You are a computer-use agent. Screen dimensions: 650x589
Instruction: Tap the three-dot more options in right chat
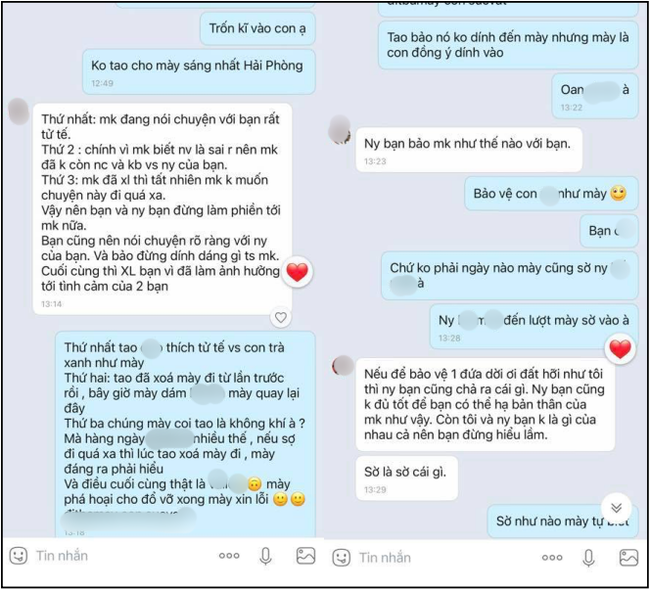click(x=552, y=558)
